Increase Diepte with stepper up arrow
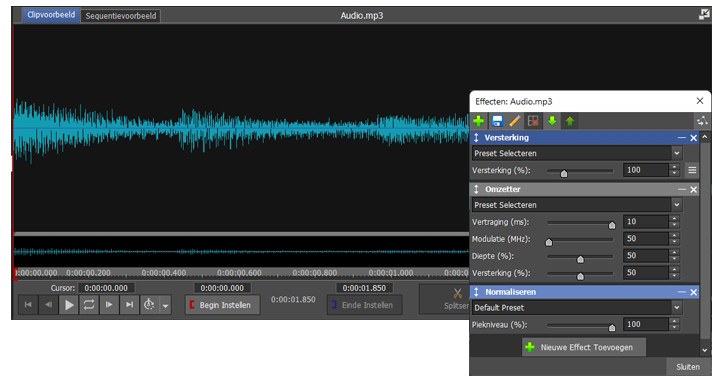This screenshot has height=389, width=722. click(674, 253)
